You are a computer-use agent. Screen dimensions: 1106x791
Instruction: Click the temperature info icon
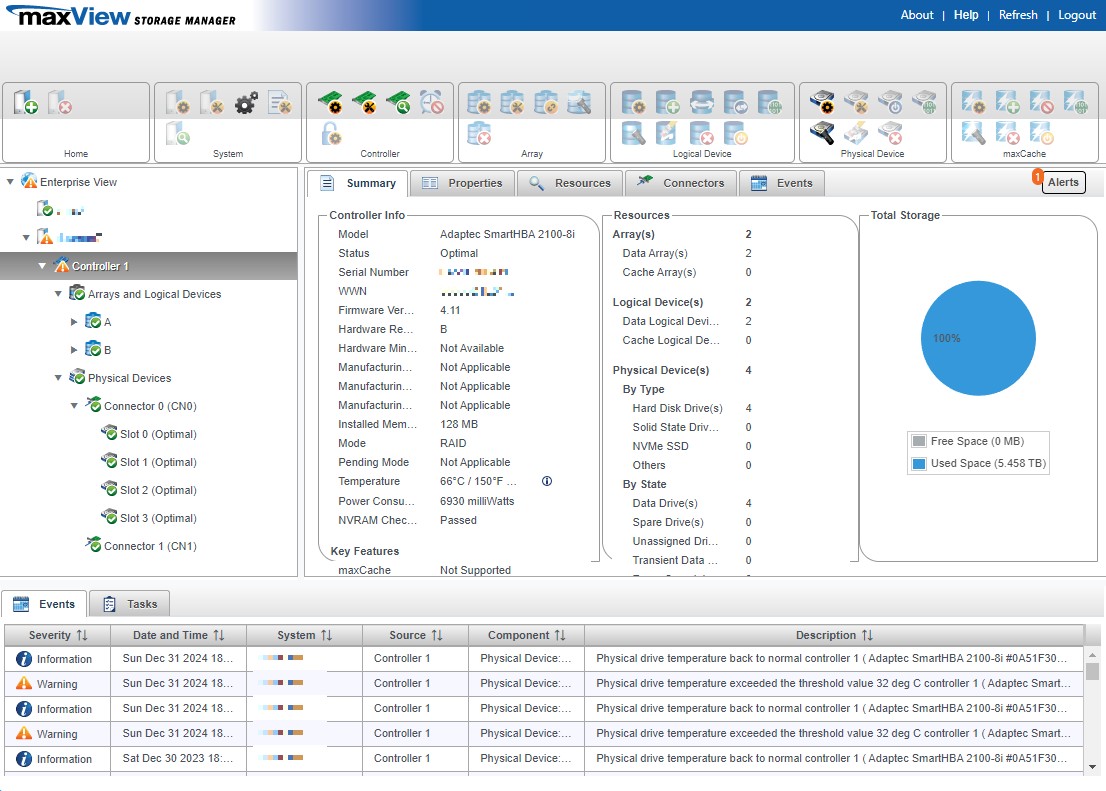pos(547,481)
